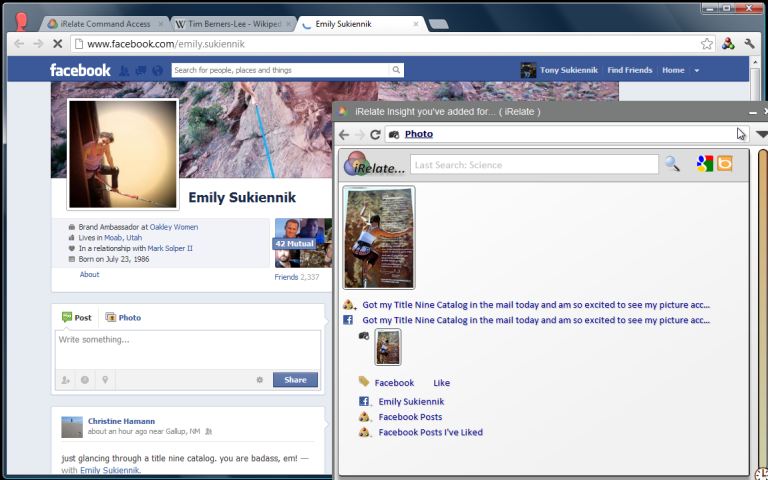
Task: Click Find Friends in Facebook header
Action: (x=629, y=70)
